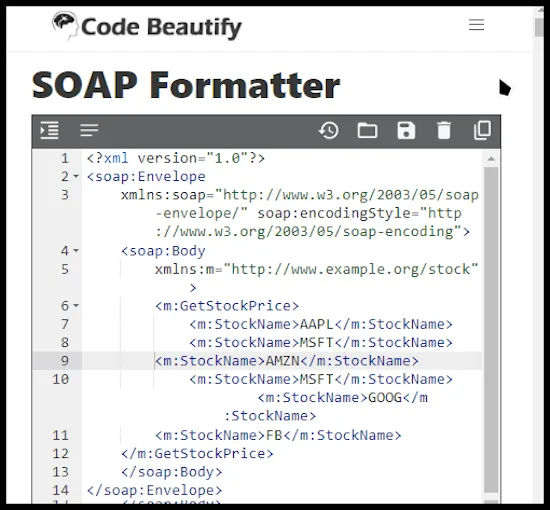Clear editor with trash icon
Viewport: 550px width, 510px height.
[444, 130]
